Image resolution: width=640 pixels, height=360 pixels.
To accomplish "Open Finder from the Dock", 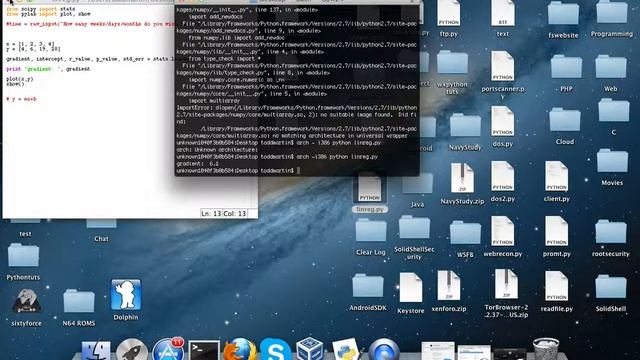I will [x=96, y=351].
